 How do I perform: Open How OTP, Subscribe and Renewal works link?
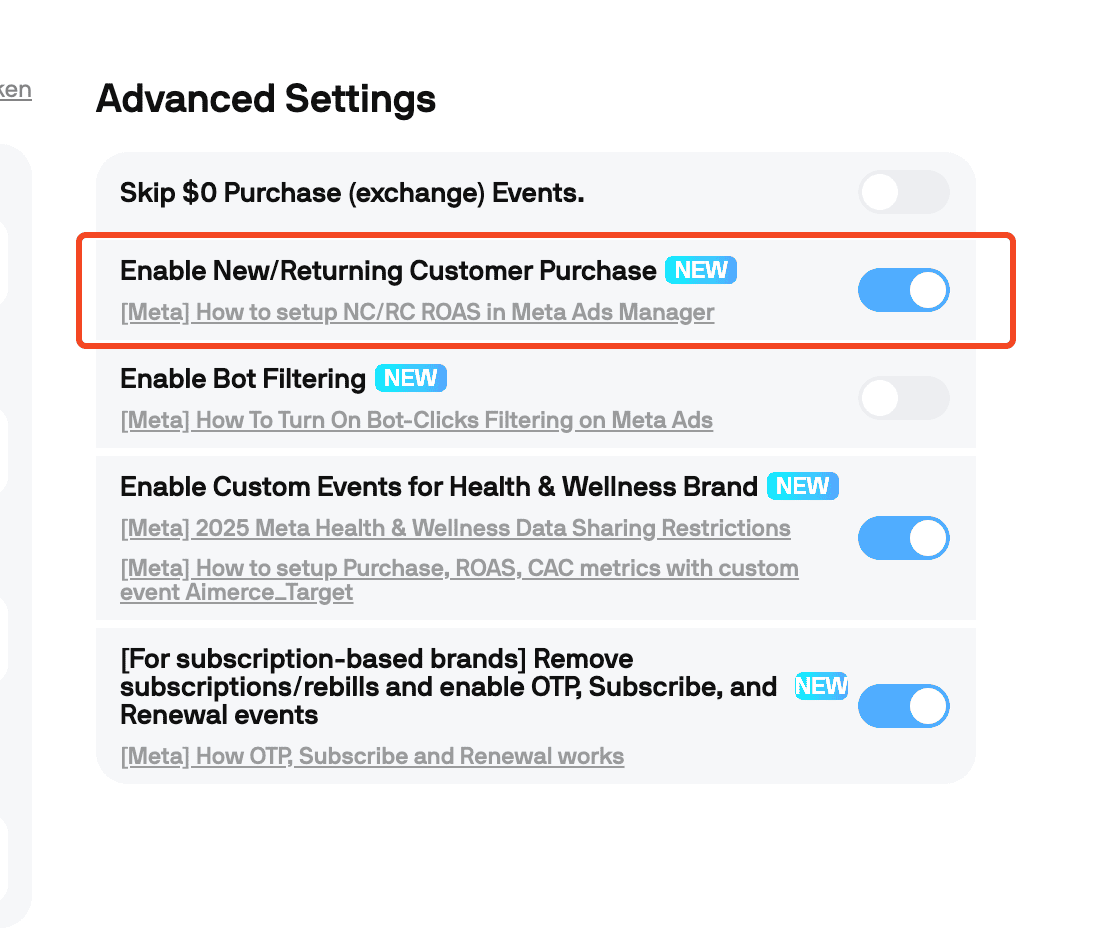click(372, 756)
